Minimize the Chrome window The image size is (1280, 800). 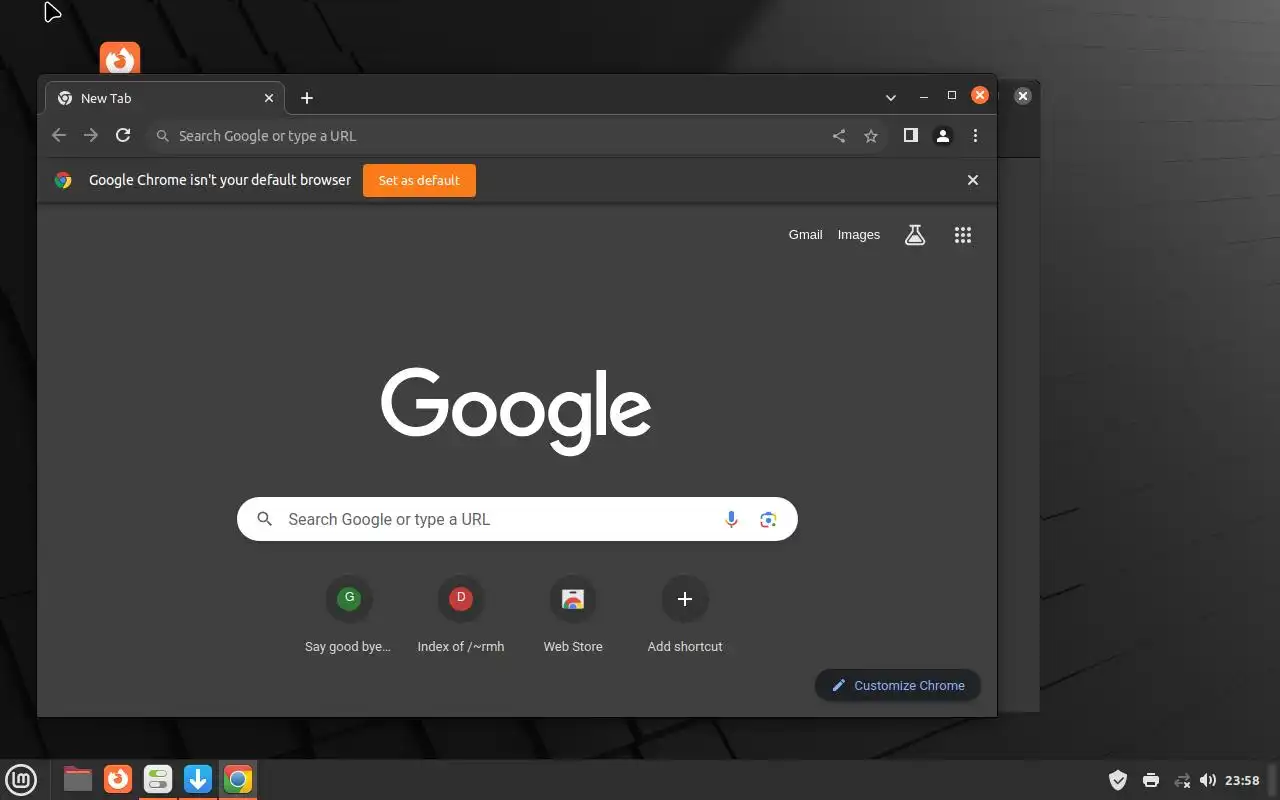(923, 97)
